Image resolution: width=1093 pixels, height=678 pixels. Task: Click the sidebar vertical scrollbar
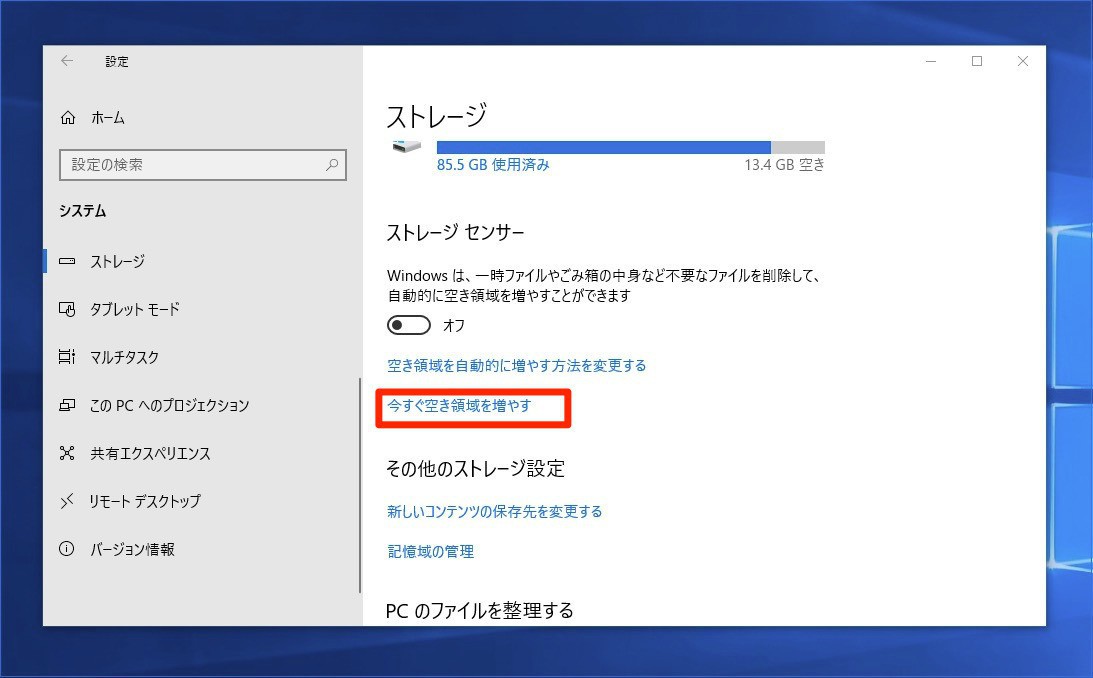click(360, 486)
